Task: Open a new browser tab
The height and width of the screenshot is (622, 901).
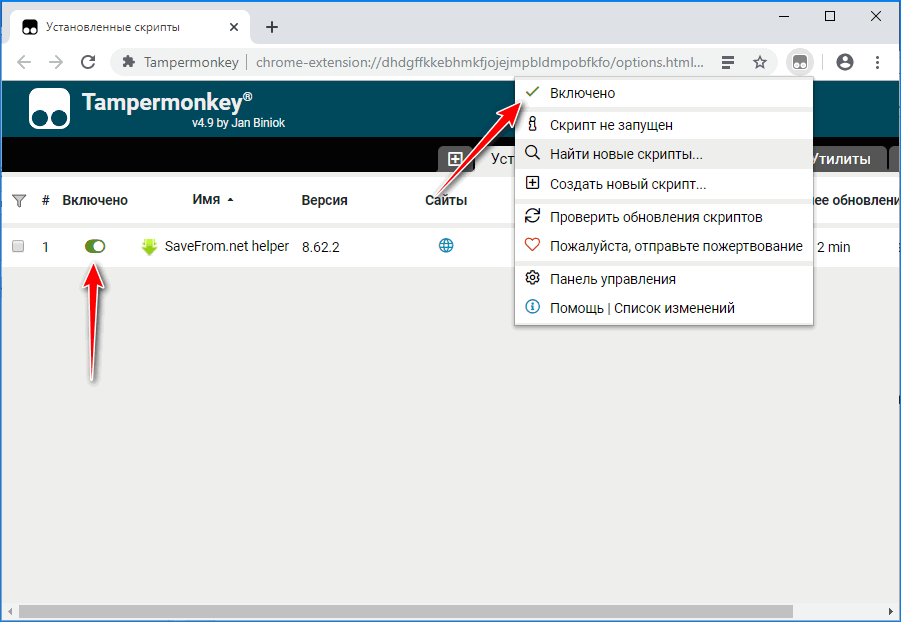Action: [x=272, y=27]
